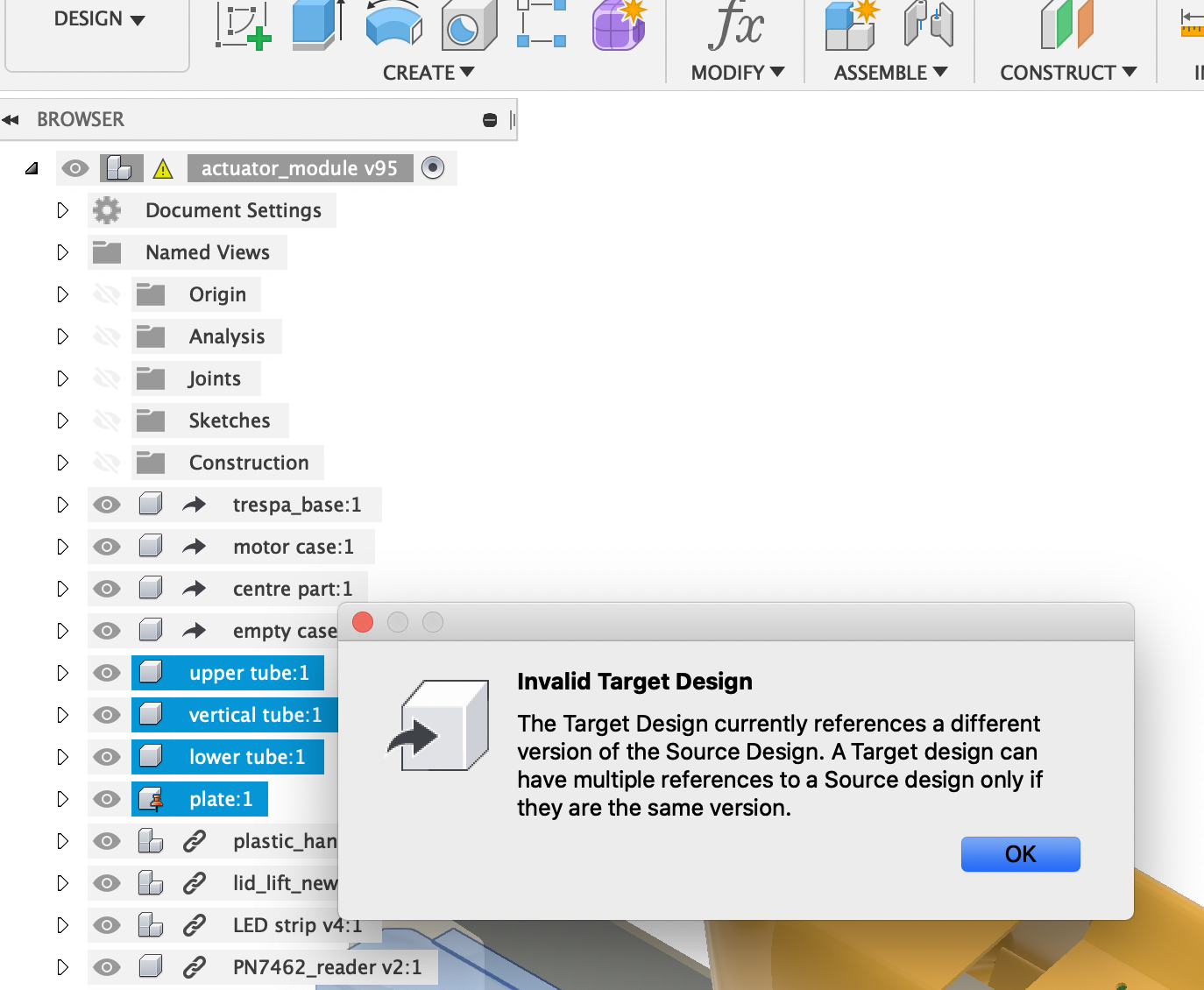
Task: Select the Extrude tool icon
Action: click(317, 25)
